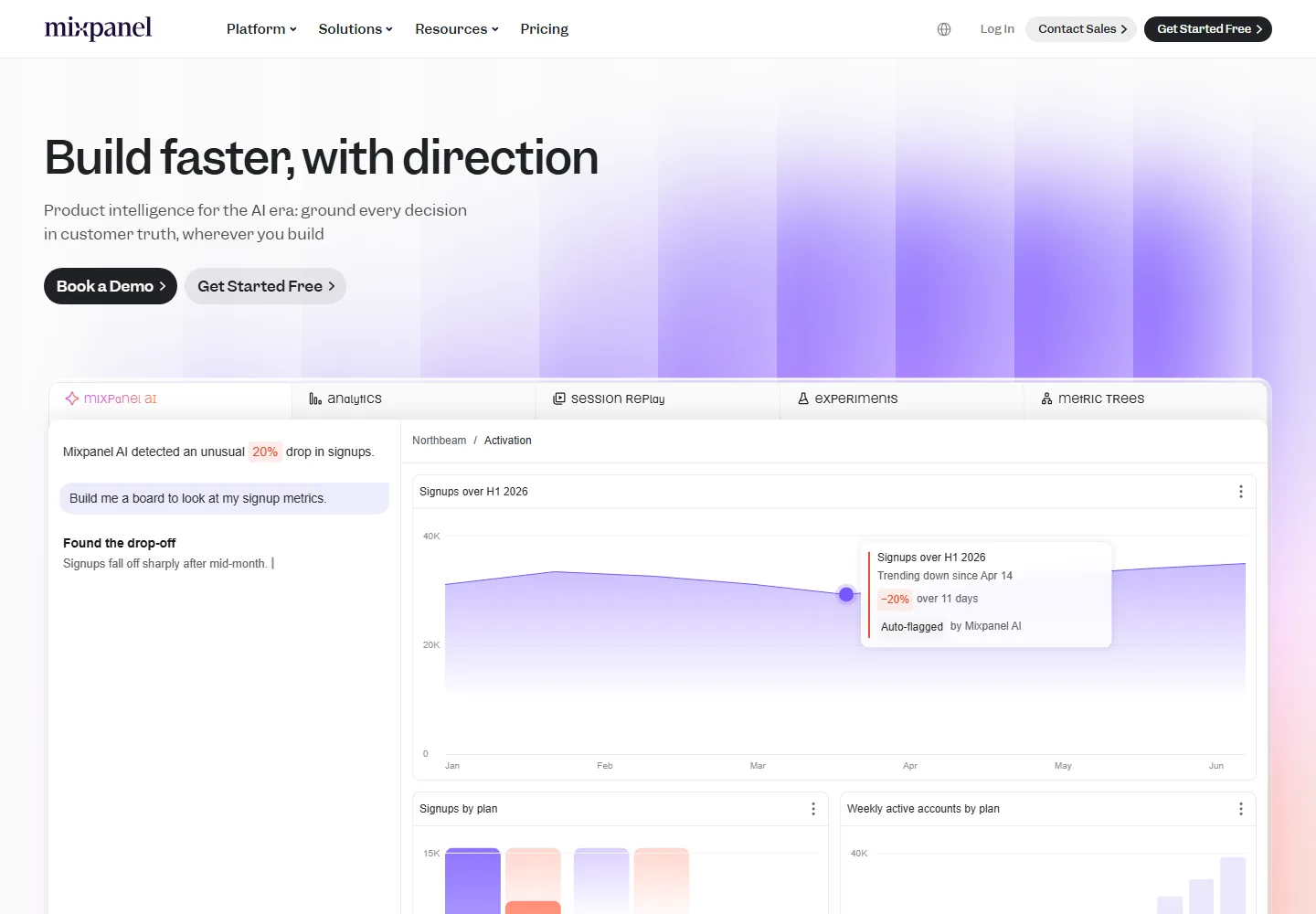Click the 'Weekly active accounts by plan' title

(923, 809)
